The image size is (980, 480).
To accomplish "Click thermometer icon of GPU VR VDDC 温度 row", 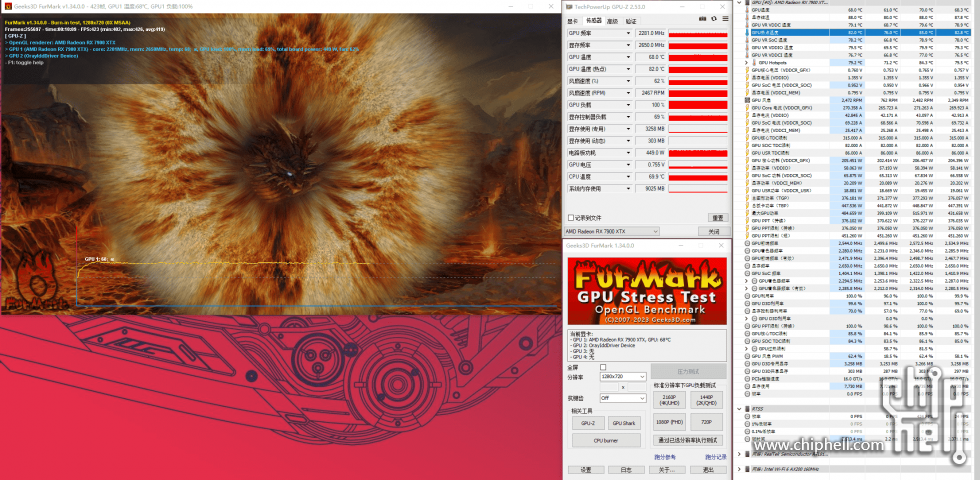I will point(748,24).
